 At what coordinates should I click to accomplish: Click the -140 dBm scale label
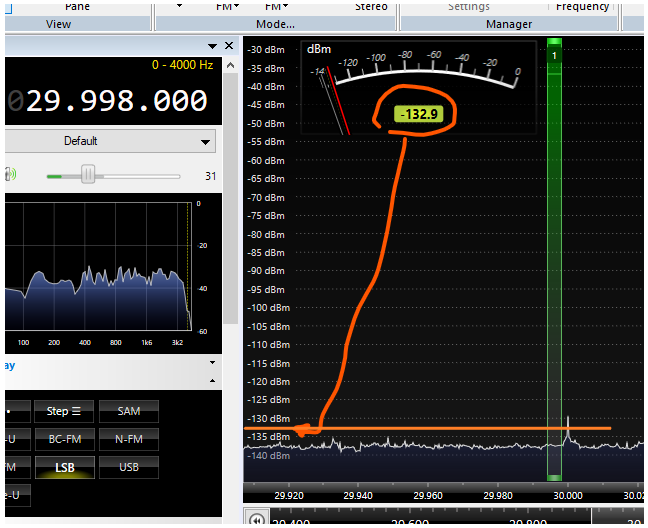[268, 456]
